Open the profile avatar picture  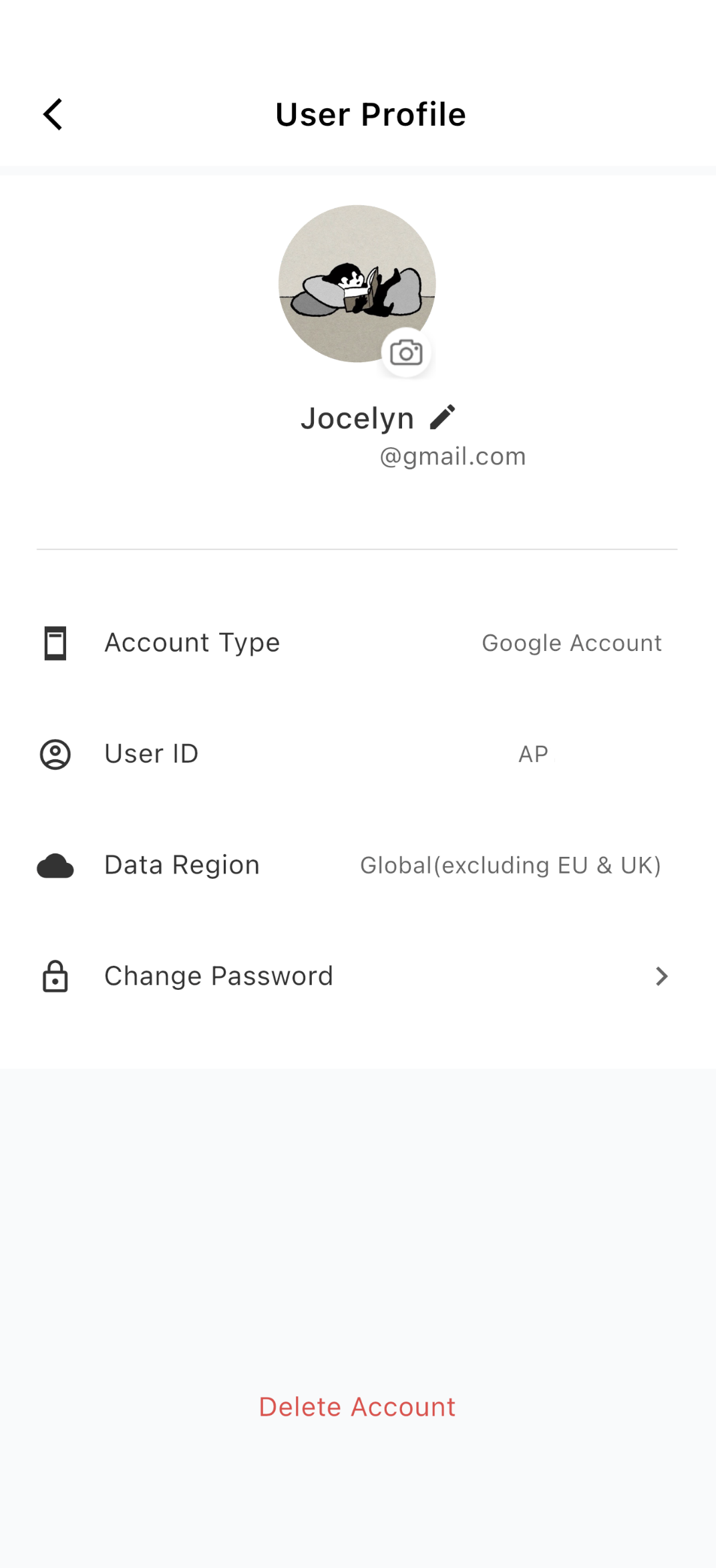tap(357, 284)
